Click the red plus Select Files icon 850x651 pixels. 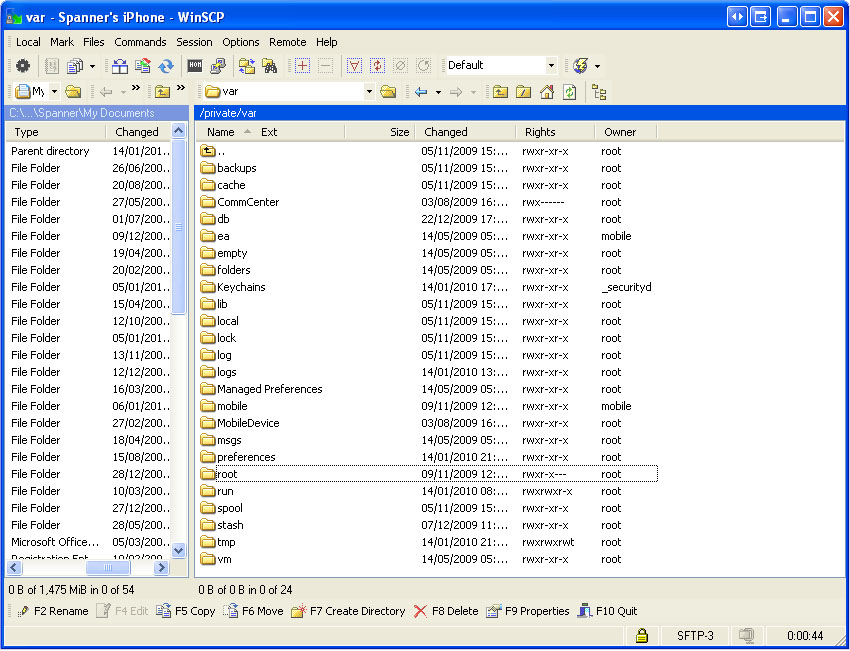click(302, 66)
